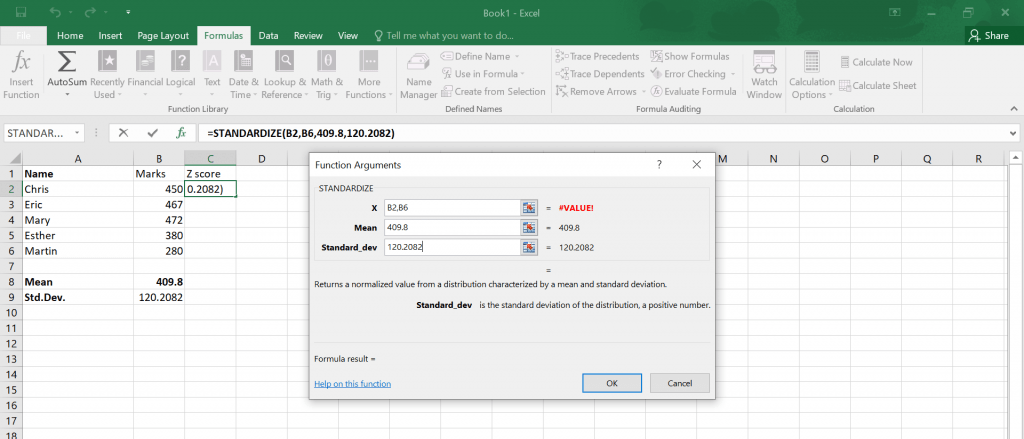This screenshot has height=439, width=1024.
Task: Open the Remove Arrows dropdown arrow
Action: (643, 91)
